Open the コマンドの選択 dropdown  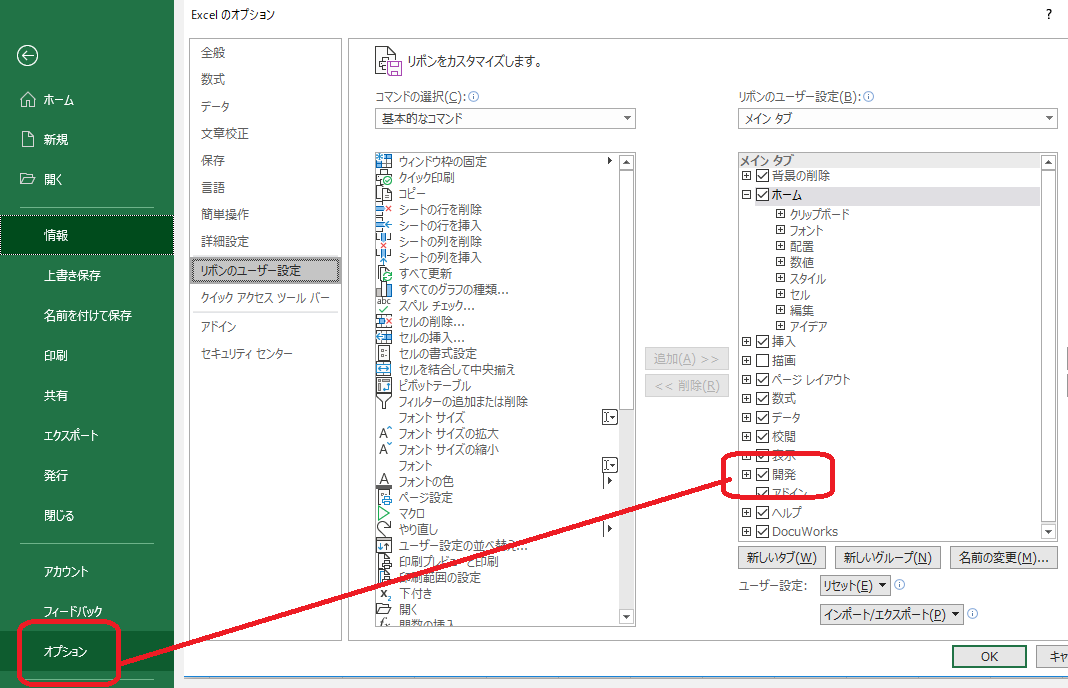point(505,119)
